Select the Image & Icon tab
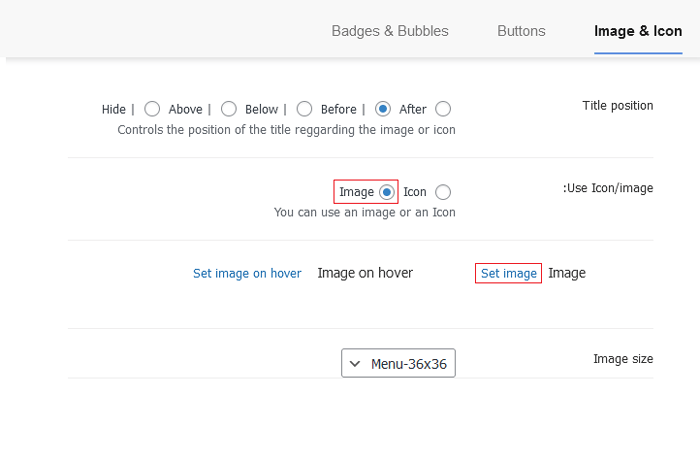Image resolution: width=700 pixels, height=461 pixels. [x=638, y=31]
